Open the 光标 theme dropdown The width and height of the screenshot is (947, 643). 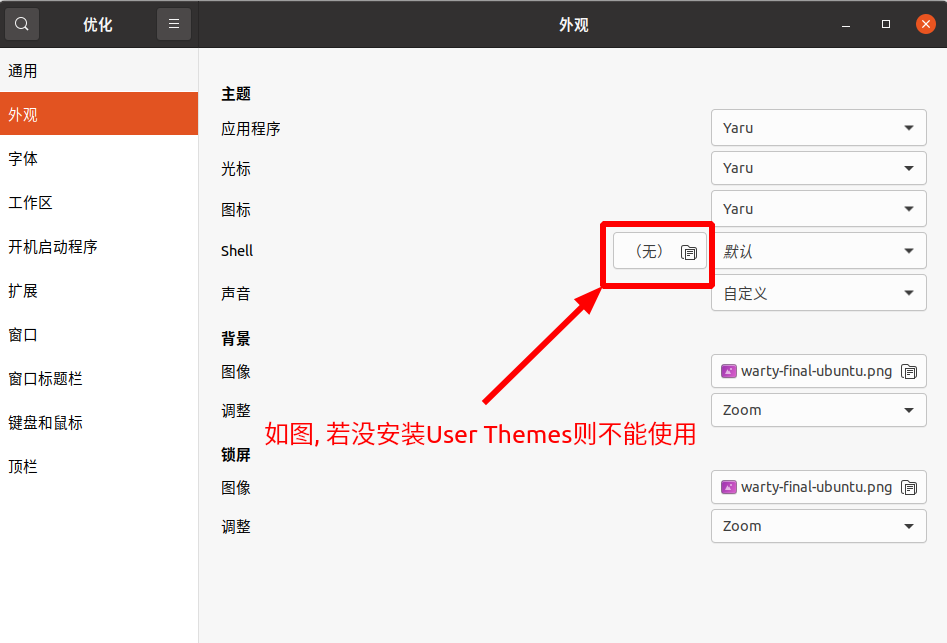tap(818, 168)
